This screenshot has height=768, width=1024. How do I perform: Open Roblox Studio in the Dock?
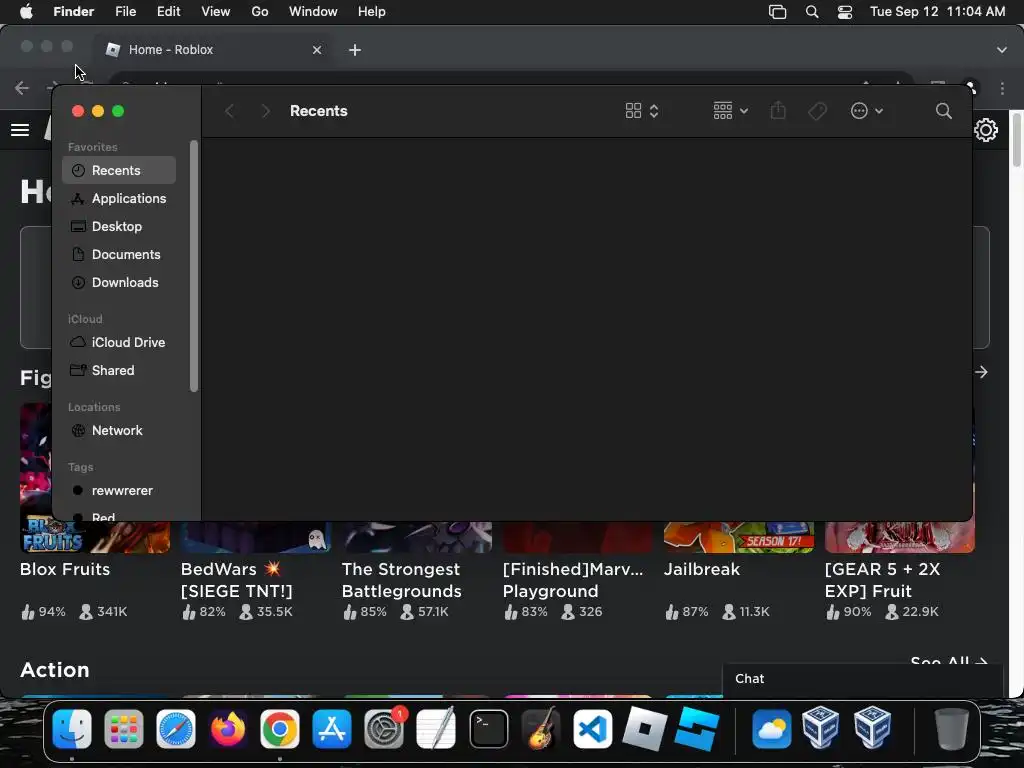[x=697, y=729]
